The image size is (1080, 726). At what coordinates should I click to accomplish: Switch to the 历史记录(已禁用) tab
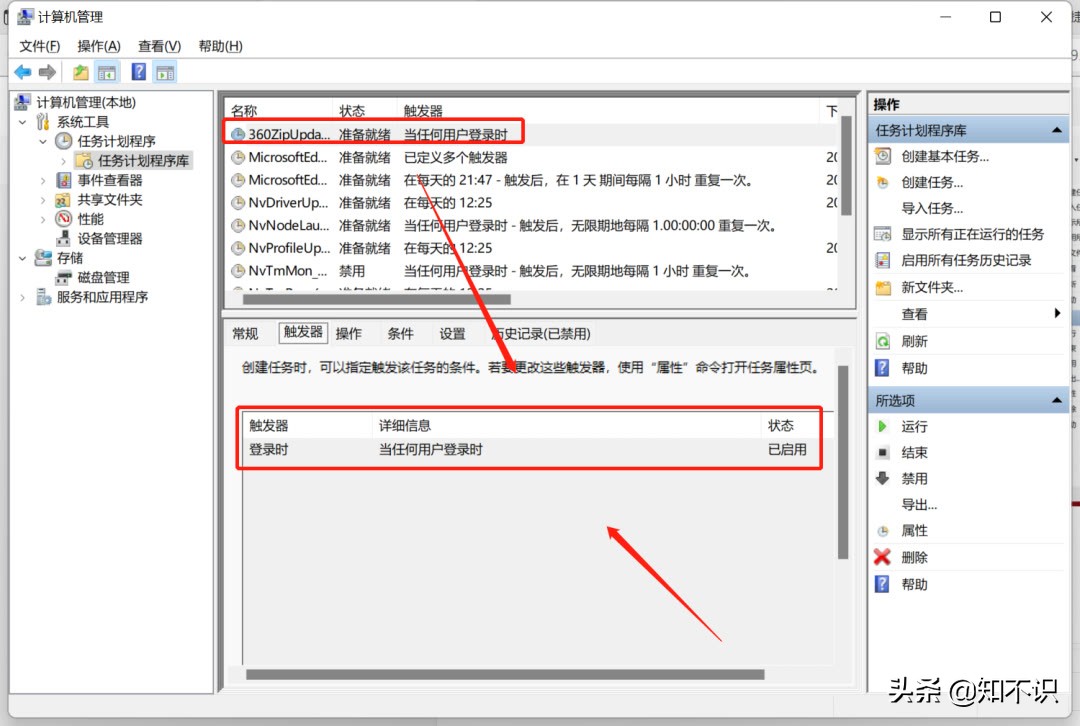pos(540,333)
